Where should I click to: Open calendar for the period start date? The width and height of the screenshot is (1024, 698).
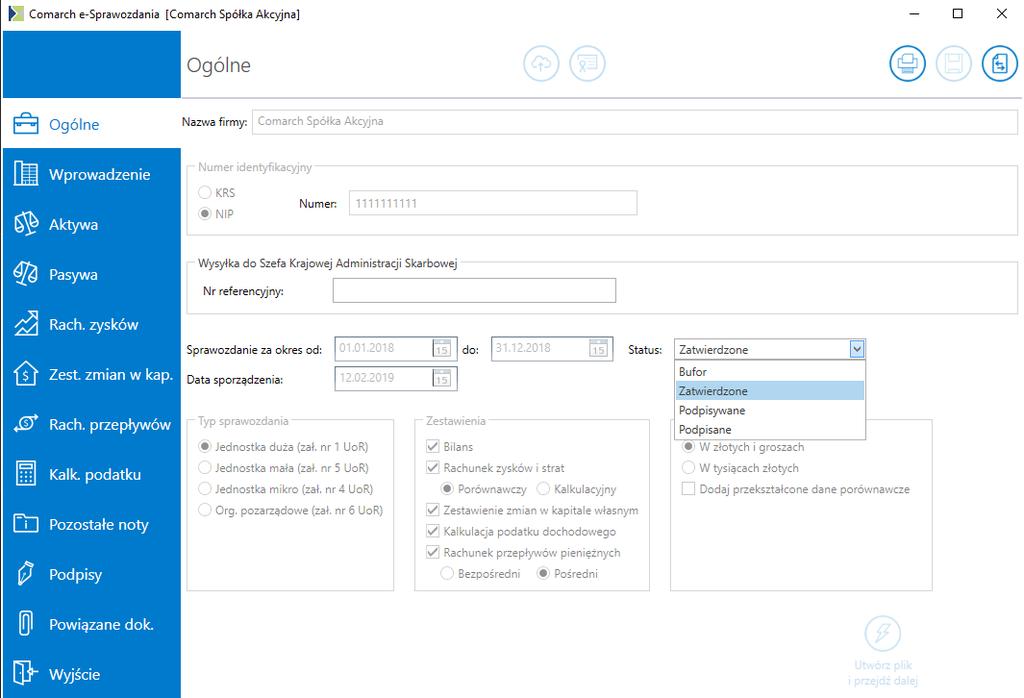click(x=442, y=349)
